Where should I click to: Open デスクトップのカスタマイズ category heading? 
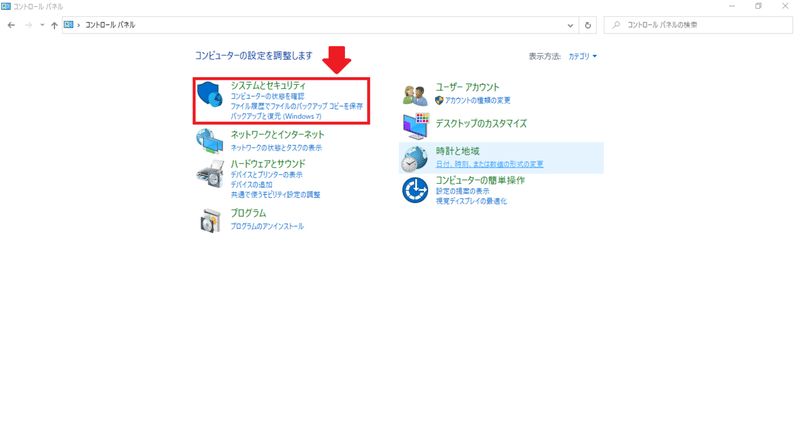coord(481,123)
